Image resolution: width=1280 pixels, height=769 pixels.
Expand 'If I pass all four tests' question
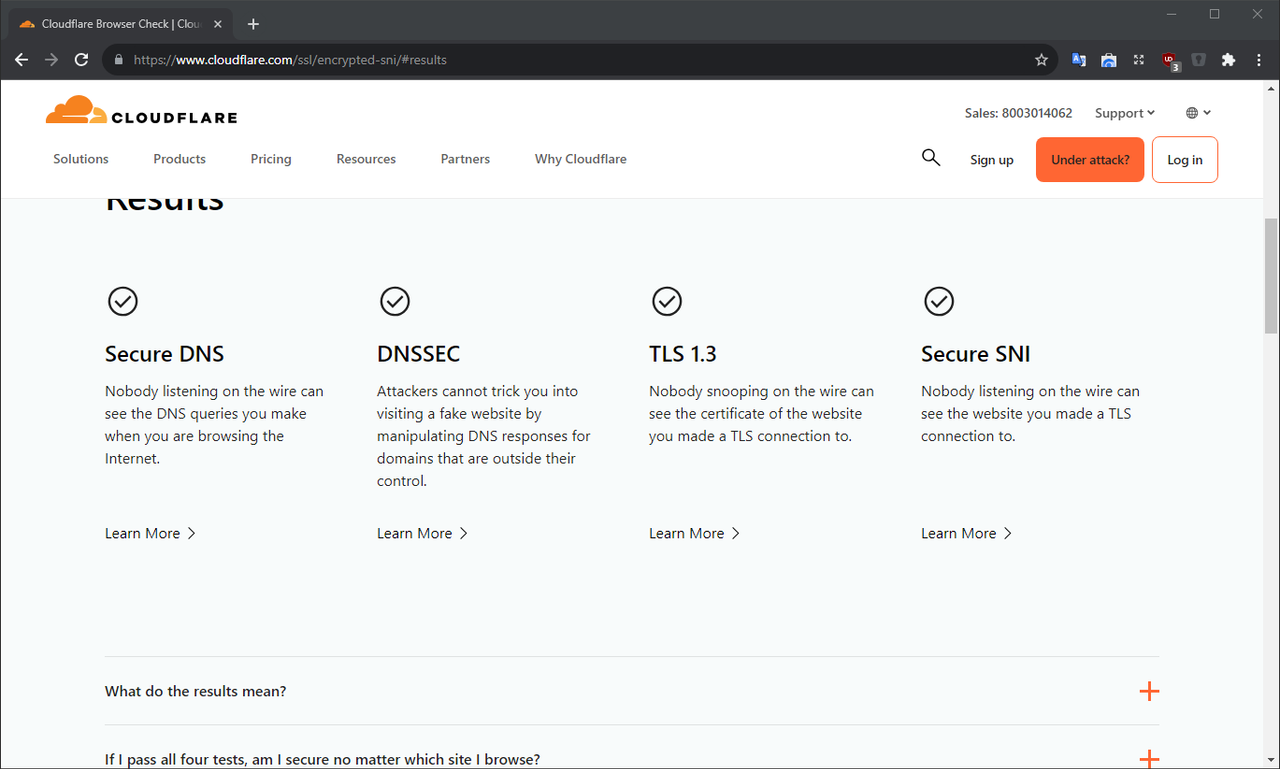click(632, 758)
